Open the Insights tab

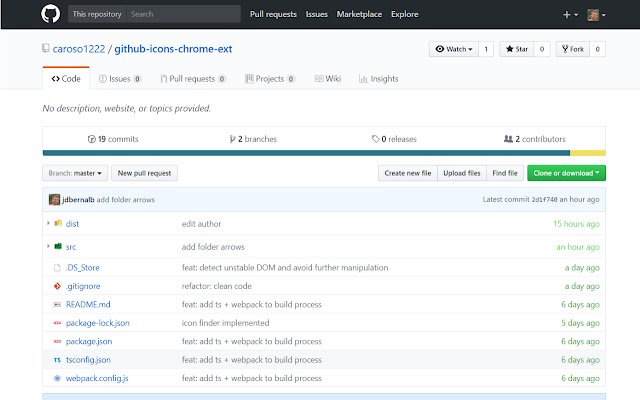pos(378,78)
